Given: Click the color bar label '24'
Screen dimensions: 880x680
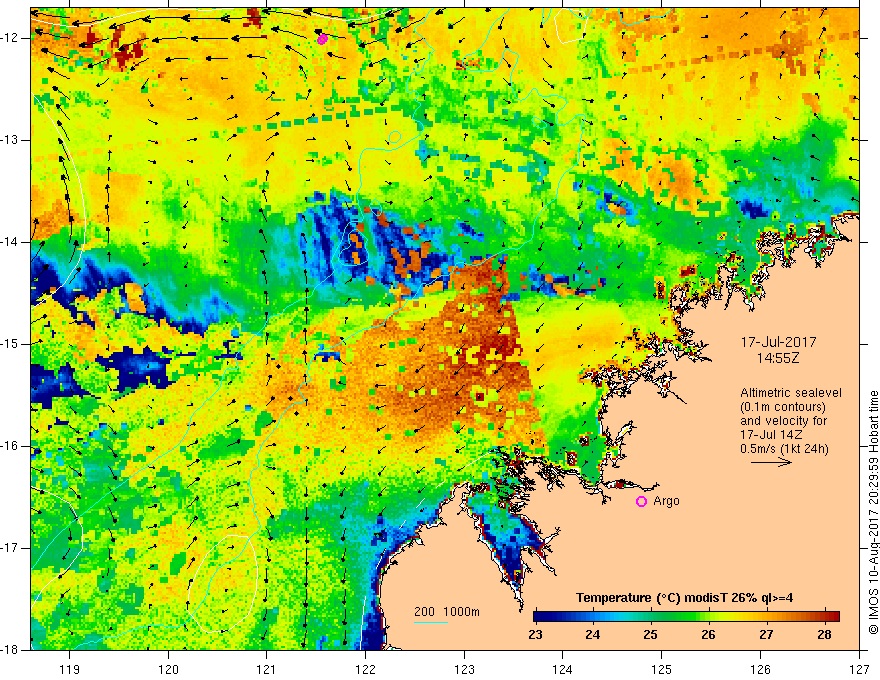Looking at the screenshot, I should click(x=593, y=635).
